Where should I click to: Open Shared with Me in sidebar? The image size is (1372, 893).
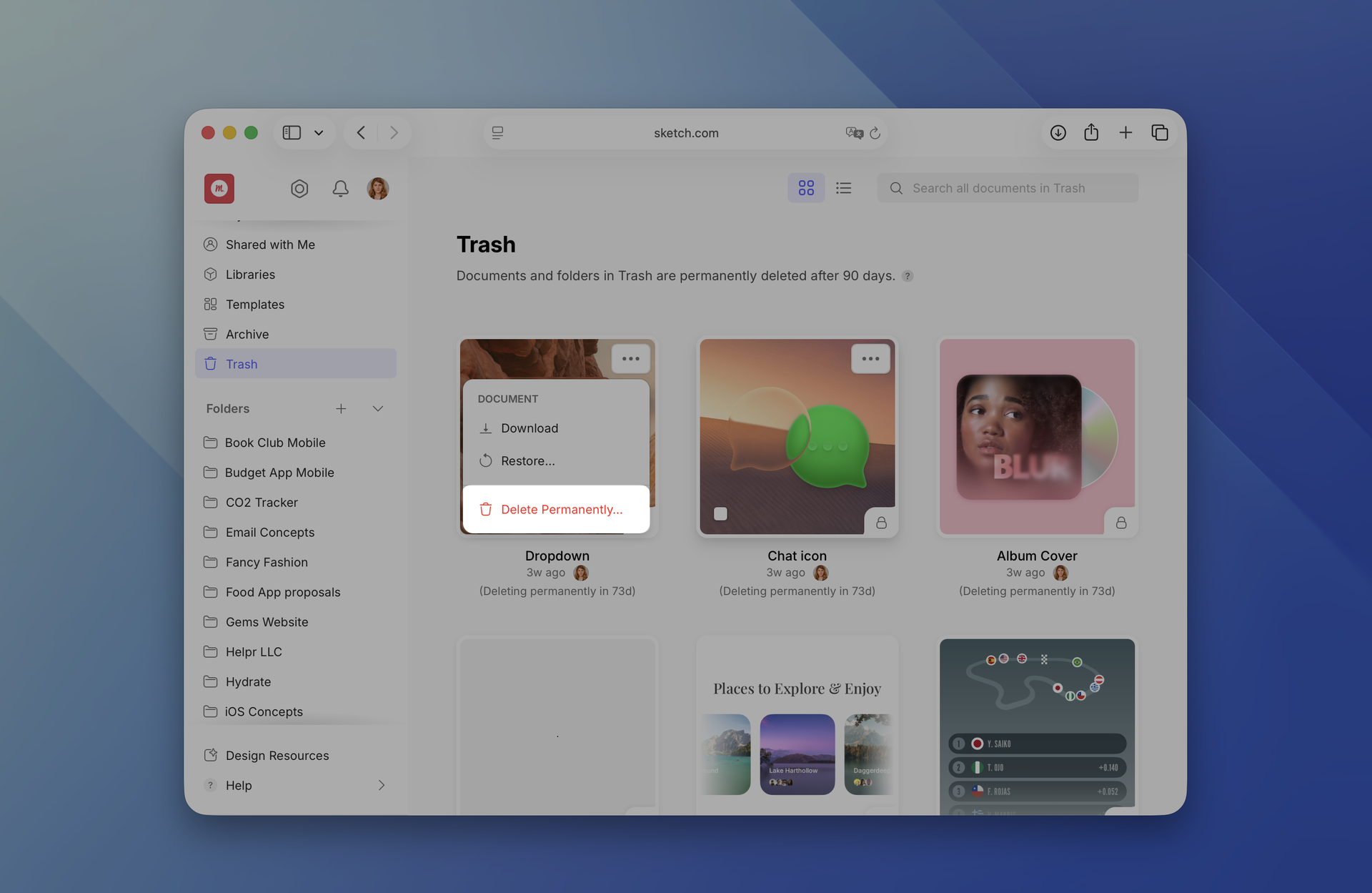pyautogui.click(x=296, y=245)
